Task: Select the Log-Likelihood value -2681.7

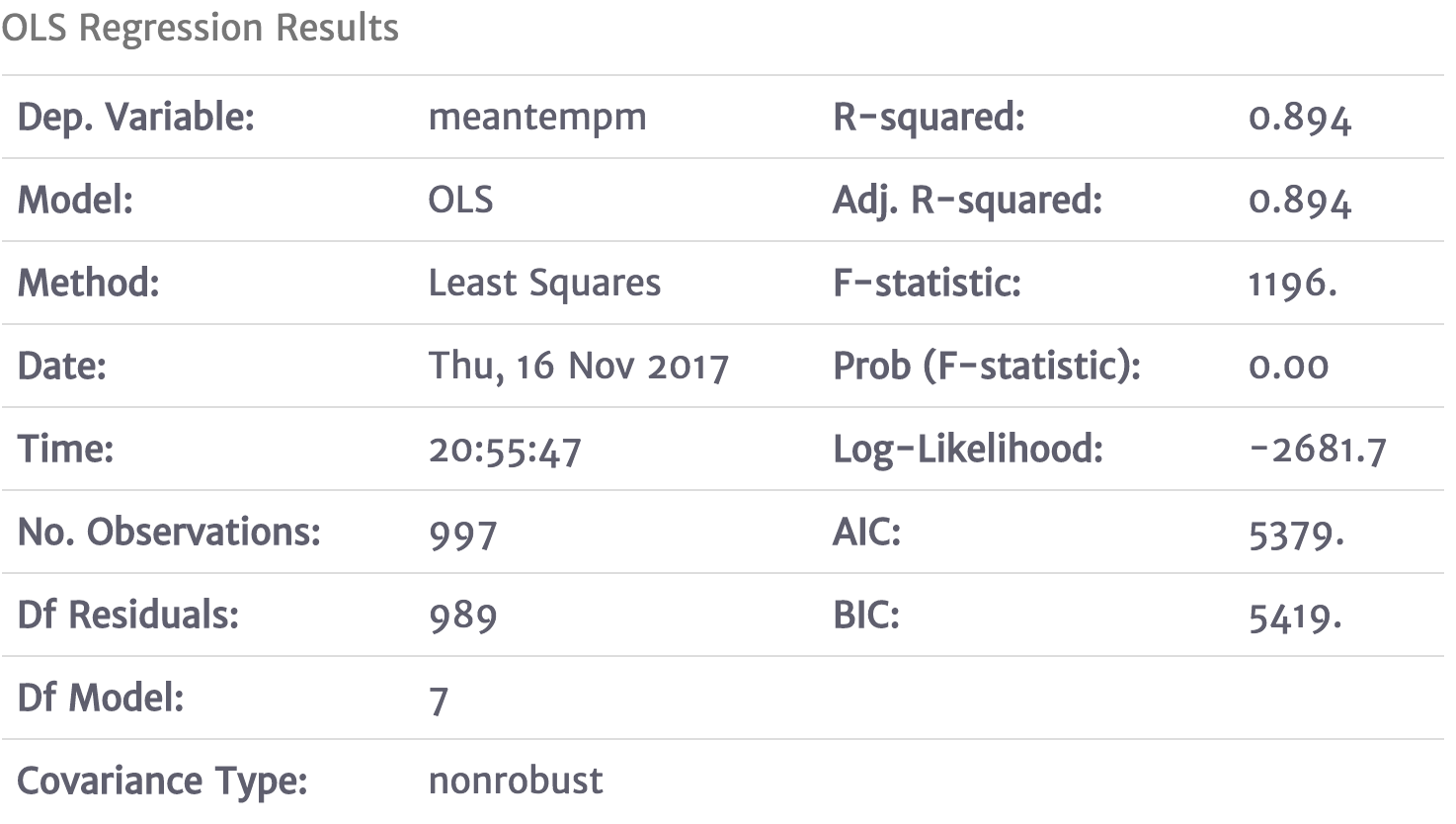Action: click(1318, 451)
